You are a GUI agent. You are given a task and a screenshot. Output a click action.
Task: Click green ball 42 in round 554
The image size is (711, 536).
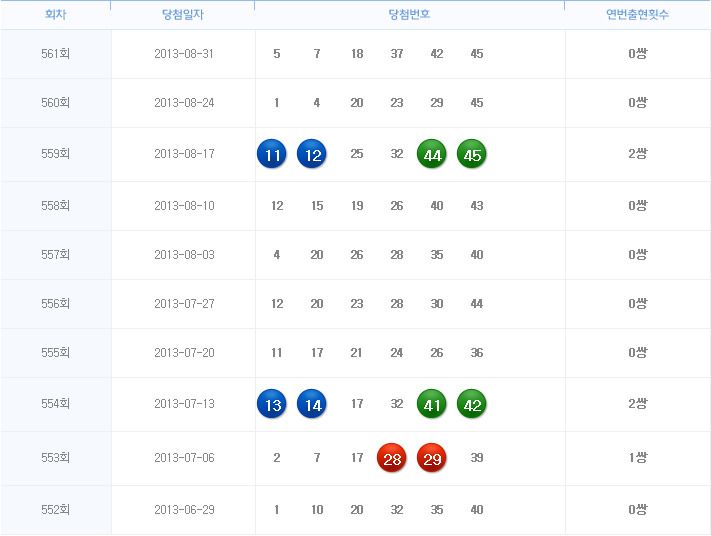[x=472, y=404]
